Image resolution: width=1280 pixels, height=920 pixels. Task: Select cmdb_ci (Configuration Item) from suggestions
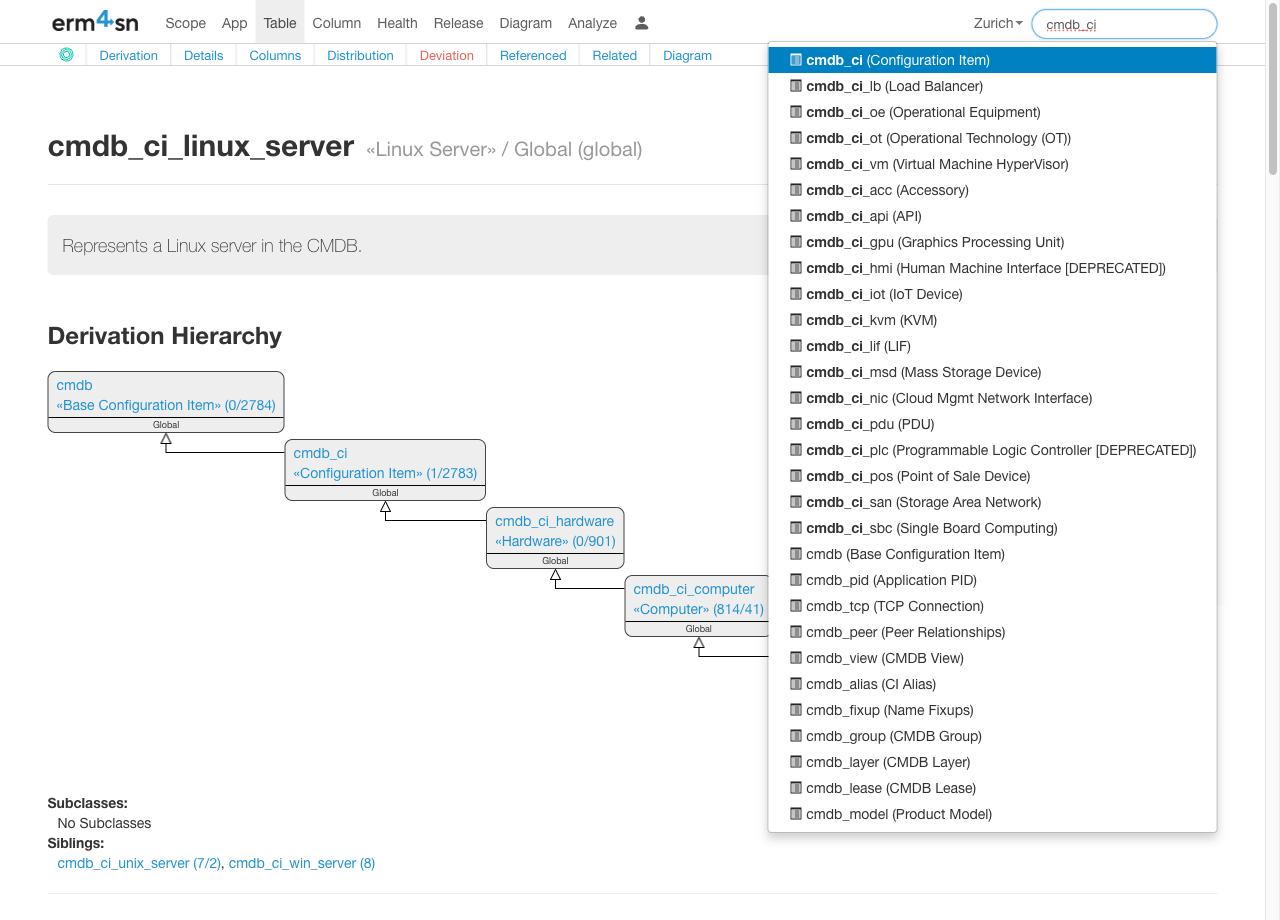pyautogui.click(x=897, y=60)
